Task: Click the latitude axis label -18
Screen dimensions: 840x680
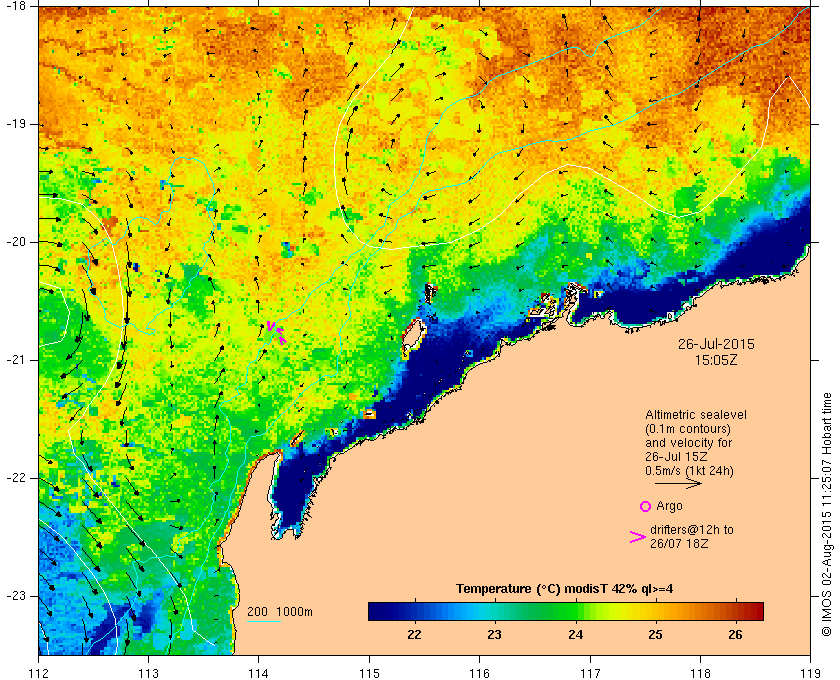Action: tap(16, 5)
